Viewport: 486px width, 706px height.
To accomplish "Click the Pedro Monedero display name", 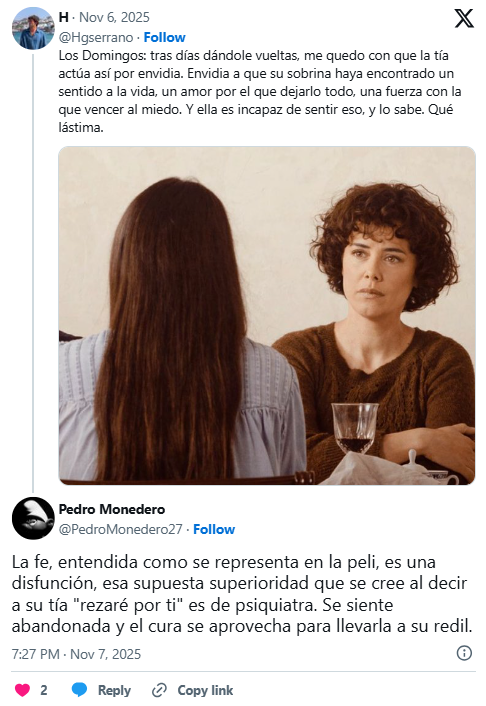I will pos(112,509).
